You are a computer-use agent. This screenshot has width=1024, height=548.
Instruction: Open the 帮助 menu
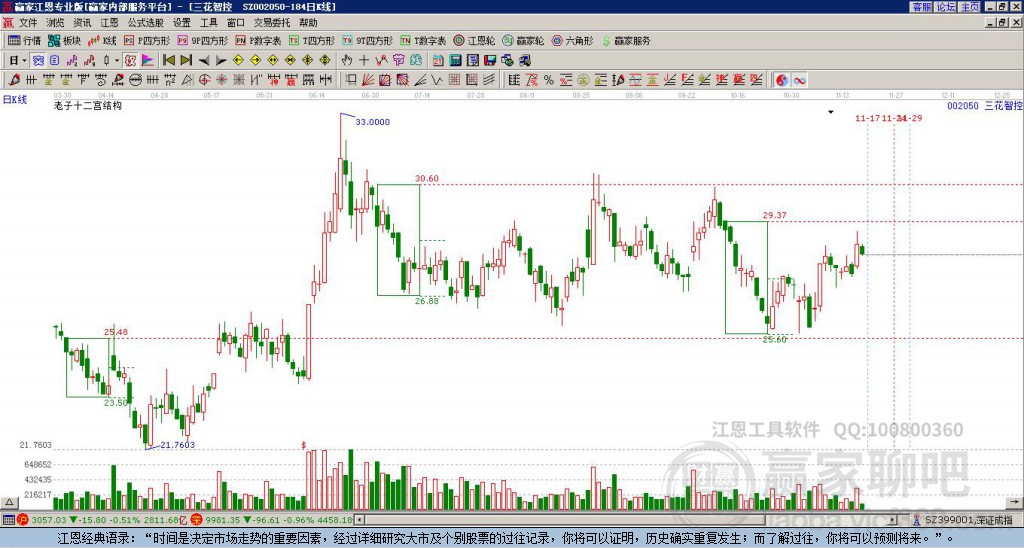[x=308, y=23]
